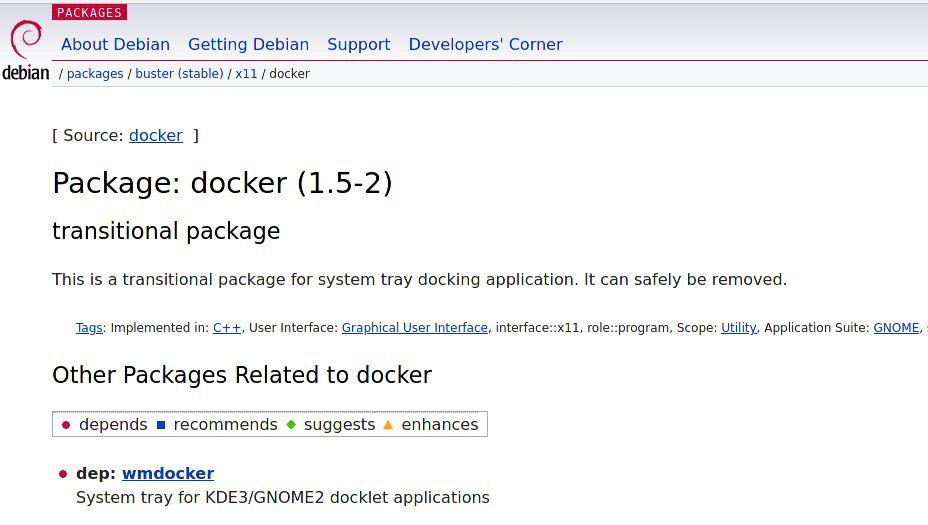Click the word enhances in the legend

(x=440, y=424)
